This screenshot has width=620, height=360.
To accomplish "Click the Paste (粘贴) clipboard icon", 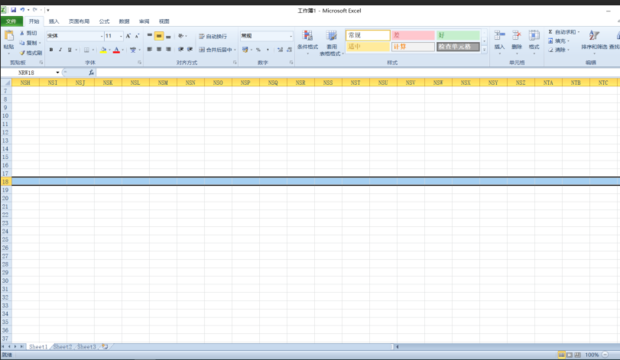I will pos(9,36).
